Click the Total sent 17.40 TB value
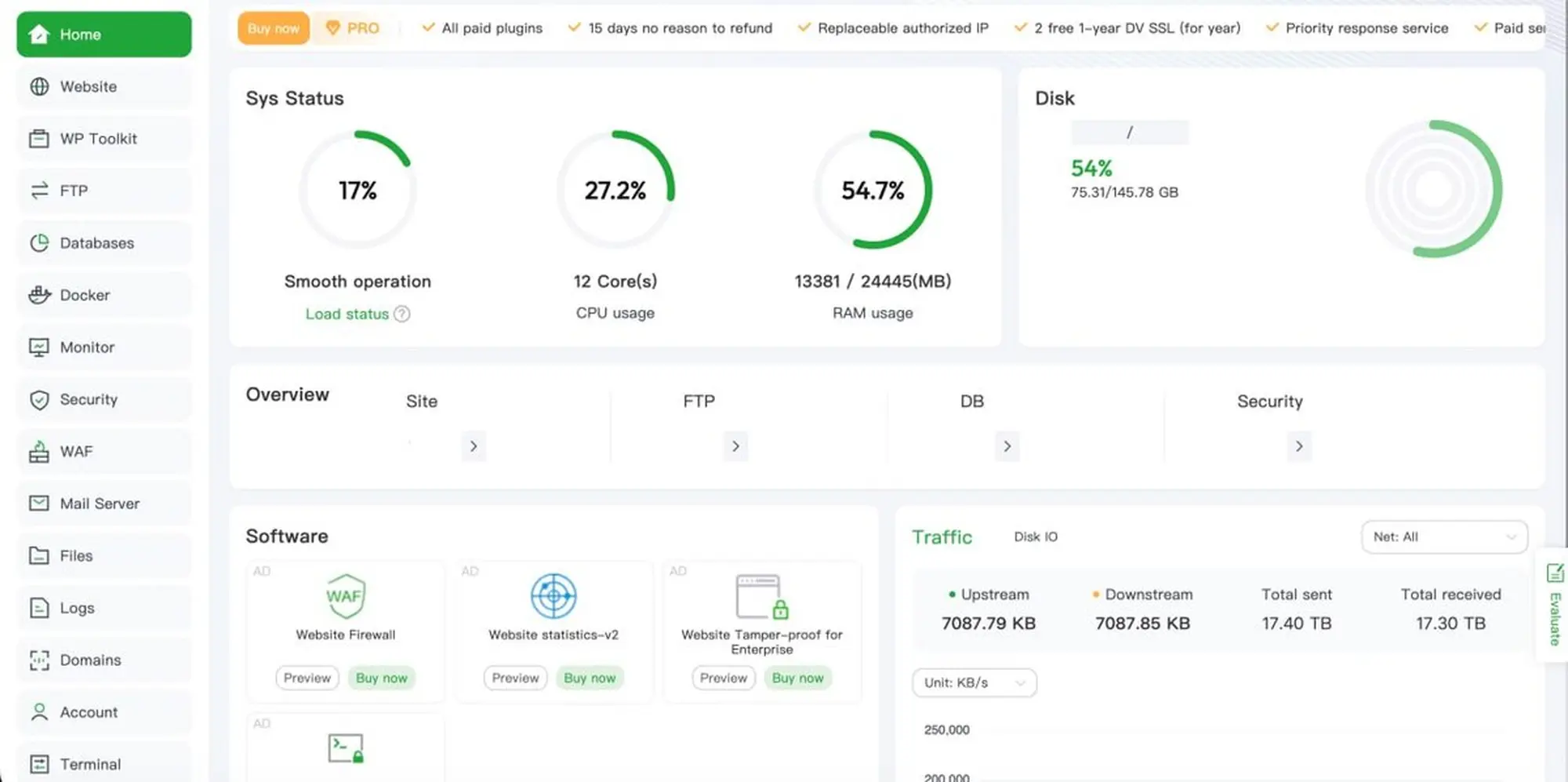1568x782 pixels. pos(1297,624)
